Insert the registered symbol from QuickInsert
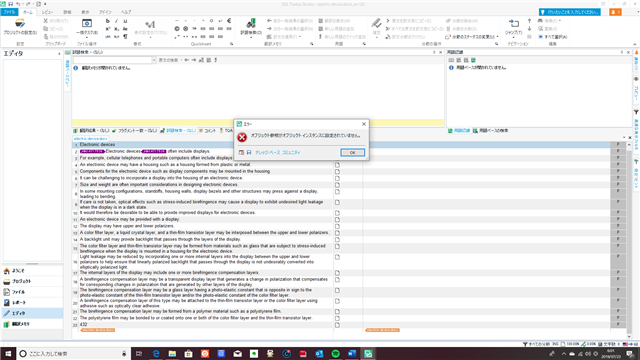The height and width of the screenshot is (360, 640). pyautogui.click(x=186, y=29)
